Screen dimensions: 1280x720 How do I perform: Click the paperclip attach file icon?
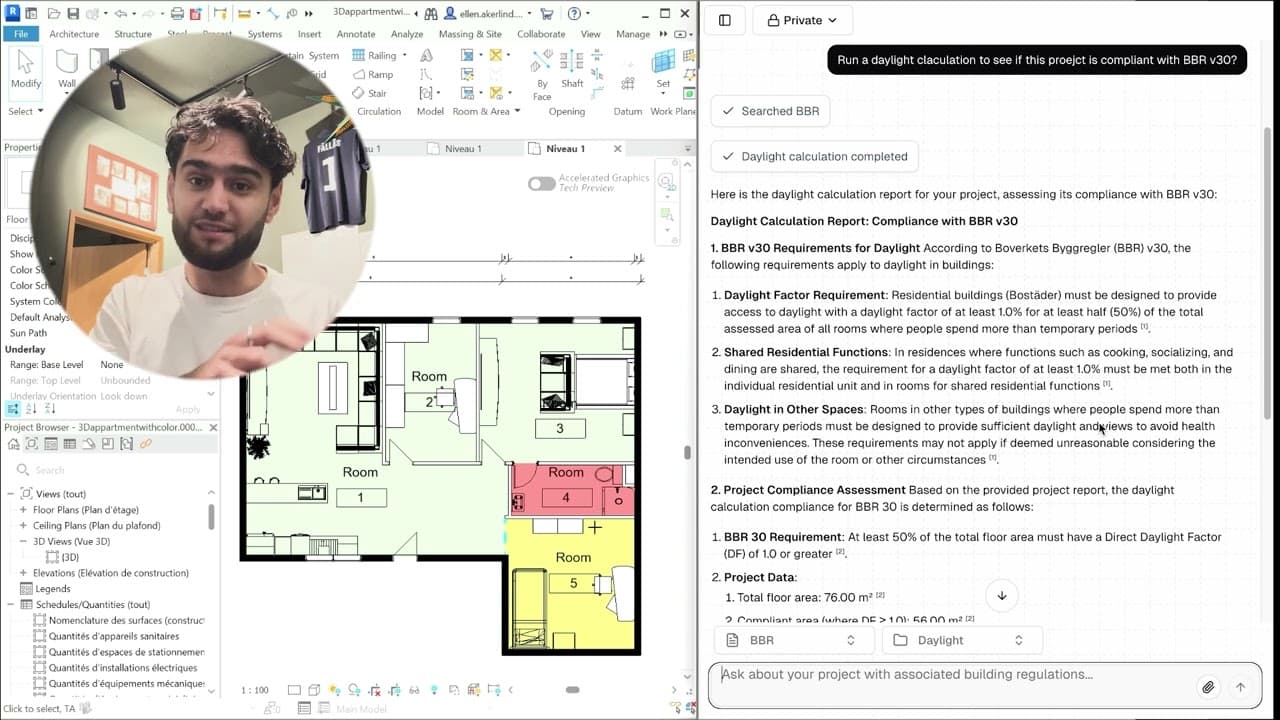point(1208,687)
